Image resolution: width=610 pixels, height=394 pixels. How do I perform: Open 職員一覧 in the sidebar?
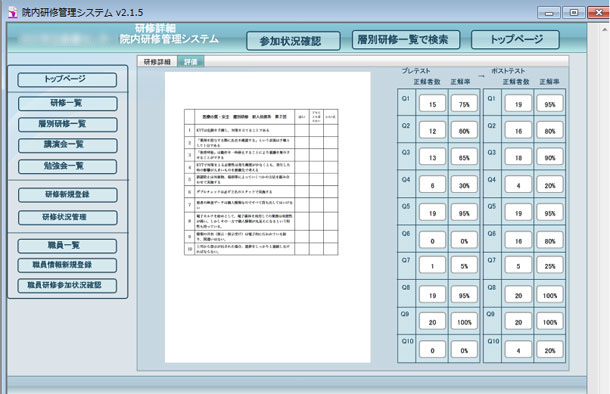point(67,246)
